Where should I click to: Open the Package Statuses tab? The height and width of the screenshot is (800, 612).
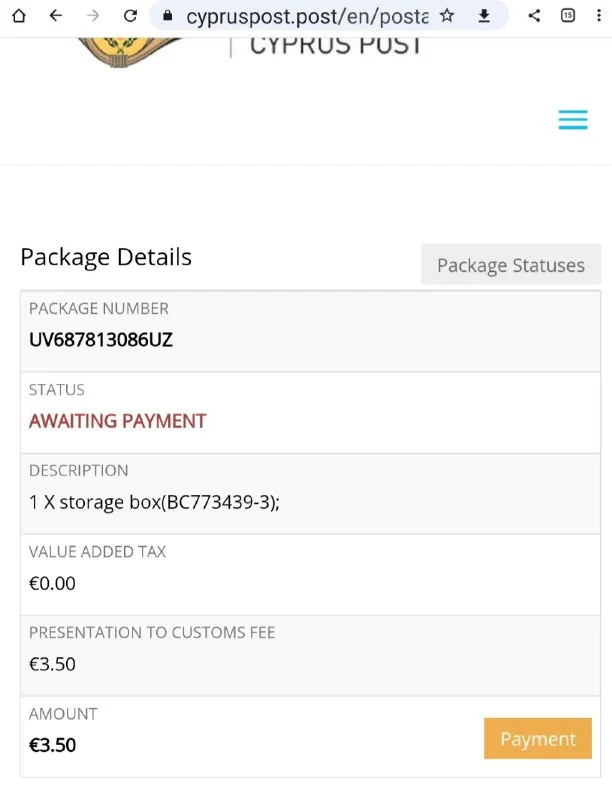coord(510,265)
